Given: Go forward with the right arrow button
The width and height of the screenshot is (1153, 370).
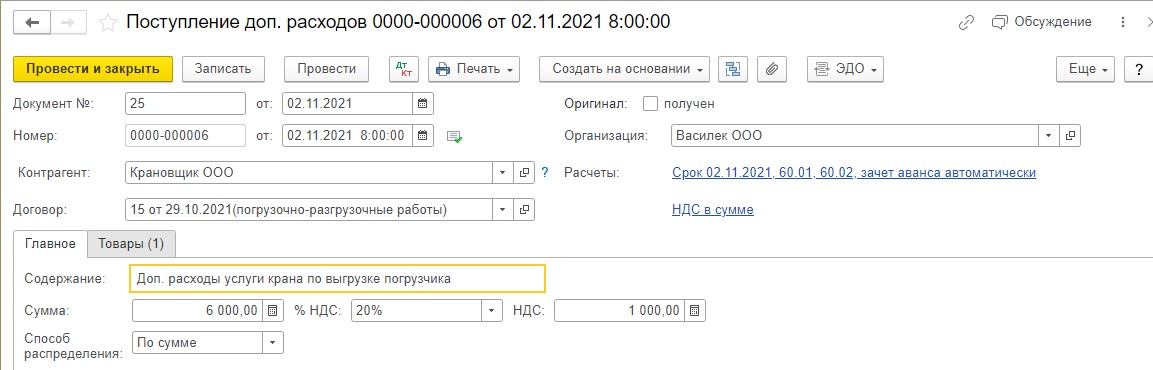Looking at the screenshot, I should (69, 22).
